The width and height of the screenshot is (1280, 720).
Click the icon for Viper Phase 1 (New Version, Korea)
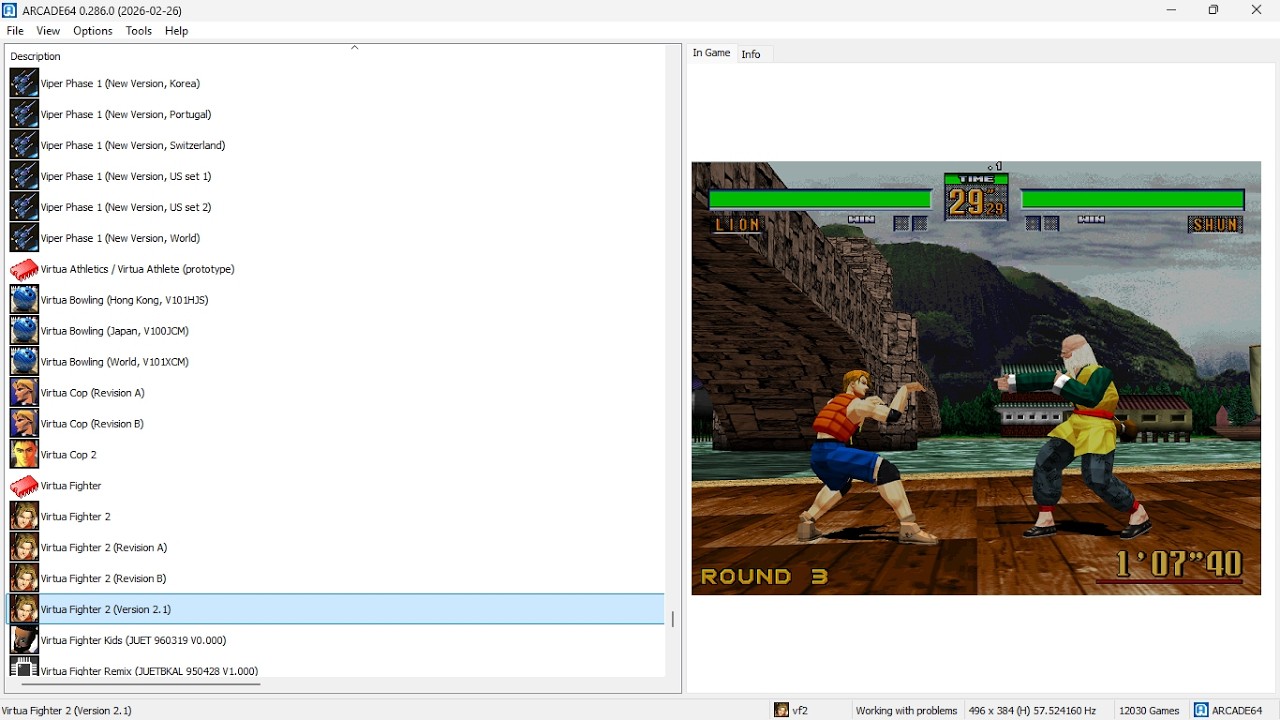point(24,83)
